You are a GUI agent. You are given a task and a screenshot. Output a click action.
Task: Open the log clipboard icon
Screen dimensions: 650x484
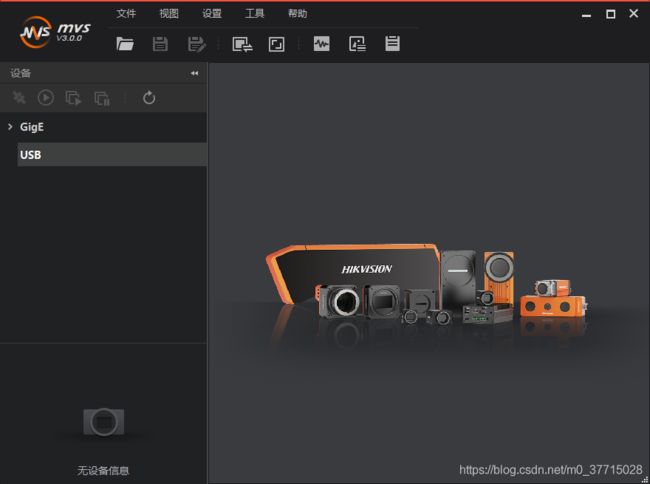pos(392,43)
